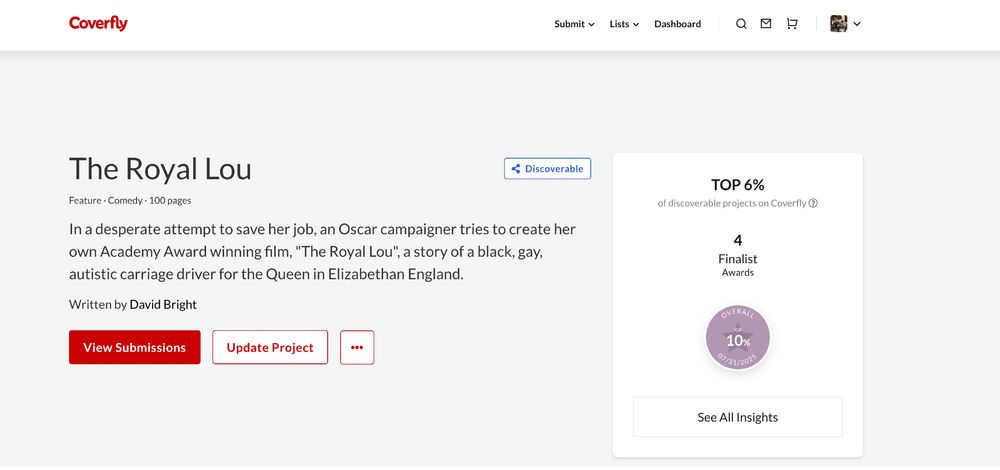This screenshot has height=470, width=1000.
Task: Click the purple Overall Top 10% badge
Action: click(738, 338)
